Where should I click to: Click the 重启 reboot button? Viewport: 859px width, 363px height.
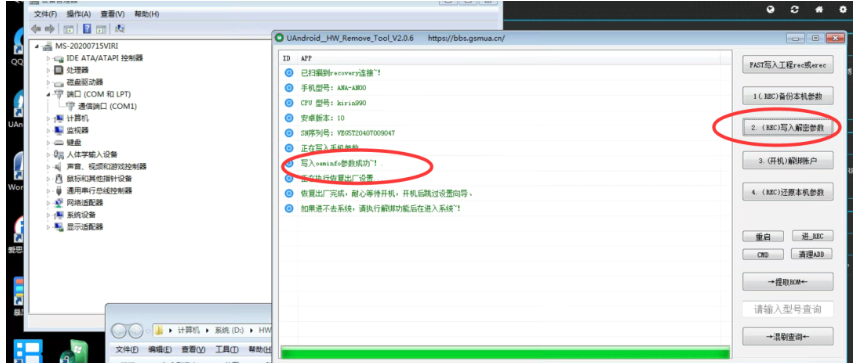[763, 237]
